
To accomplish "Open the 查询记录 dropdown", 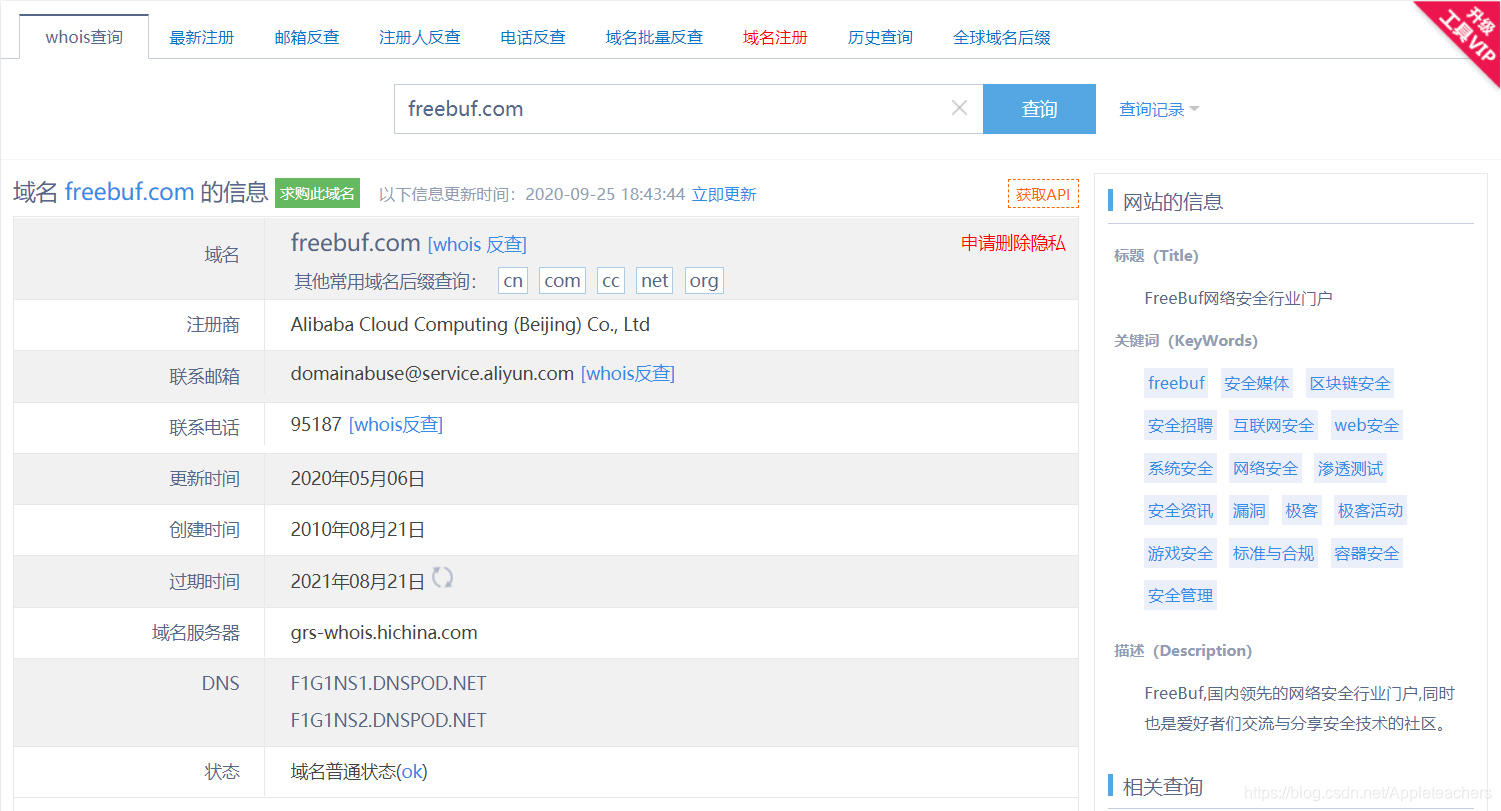I will (x=1159, y=110).
